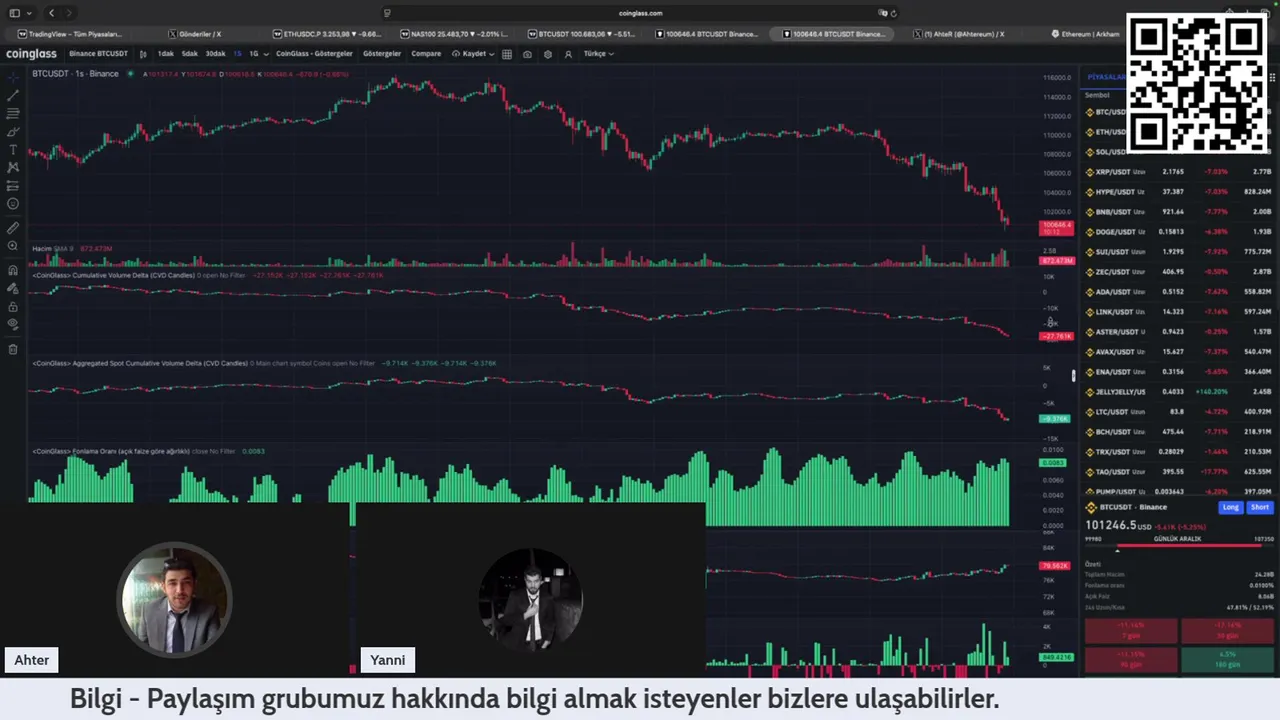This screenshot has height=720, width=1280.
Task: Select the ruler measure tool
Action: click(x=13, y=228)
